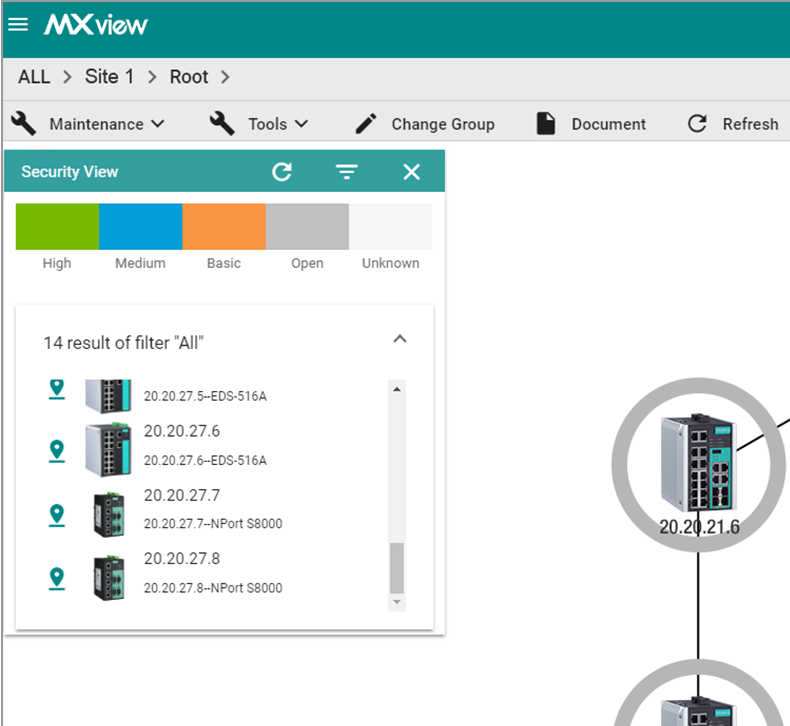Click the device list scrollbar down arrow
The image size is (790, 726).
click(397, 602)
